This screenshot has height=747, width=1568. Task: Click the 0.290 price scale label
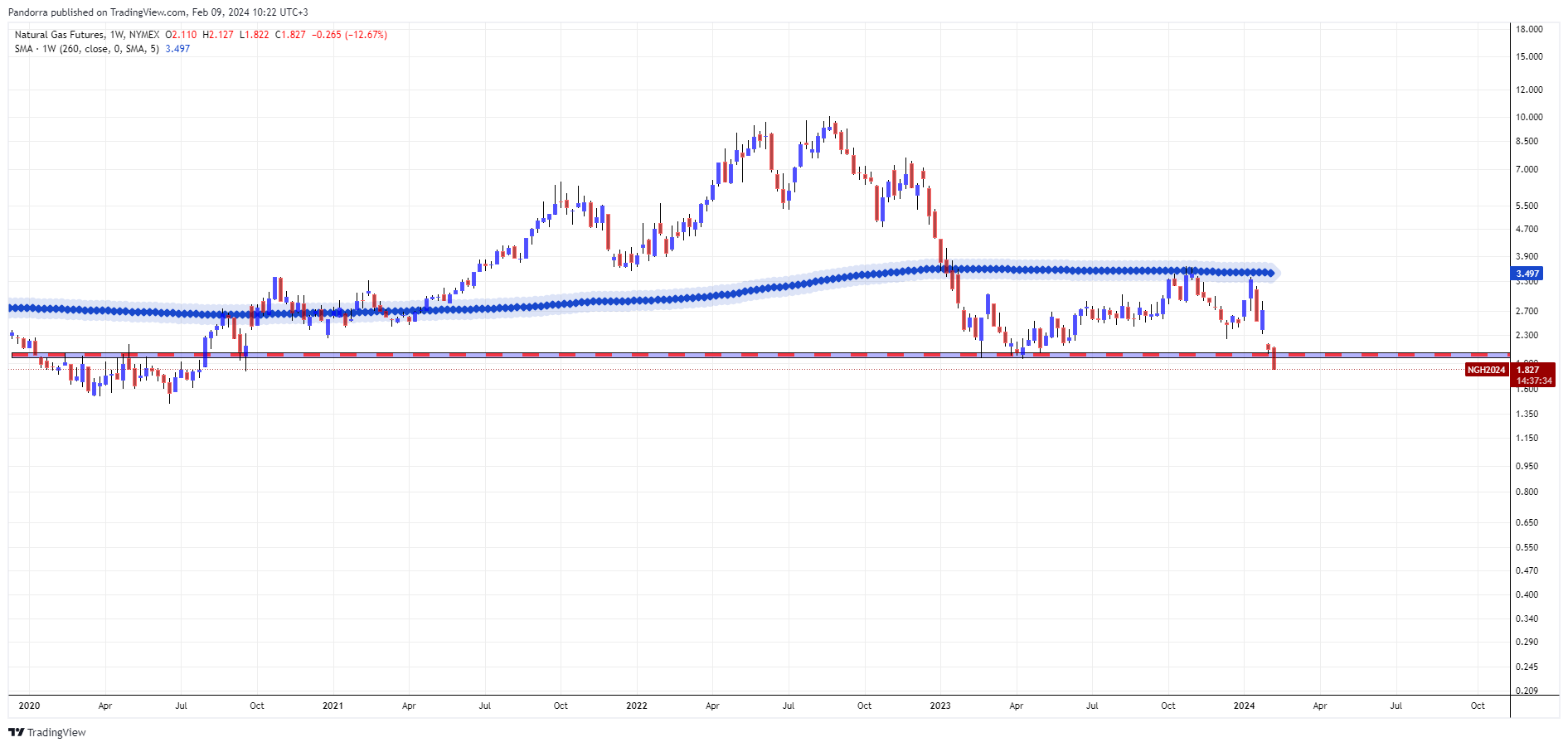click(x=1527, y=642)
